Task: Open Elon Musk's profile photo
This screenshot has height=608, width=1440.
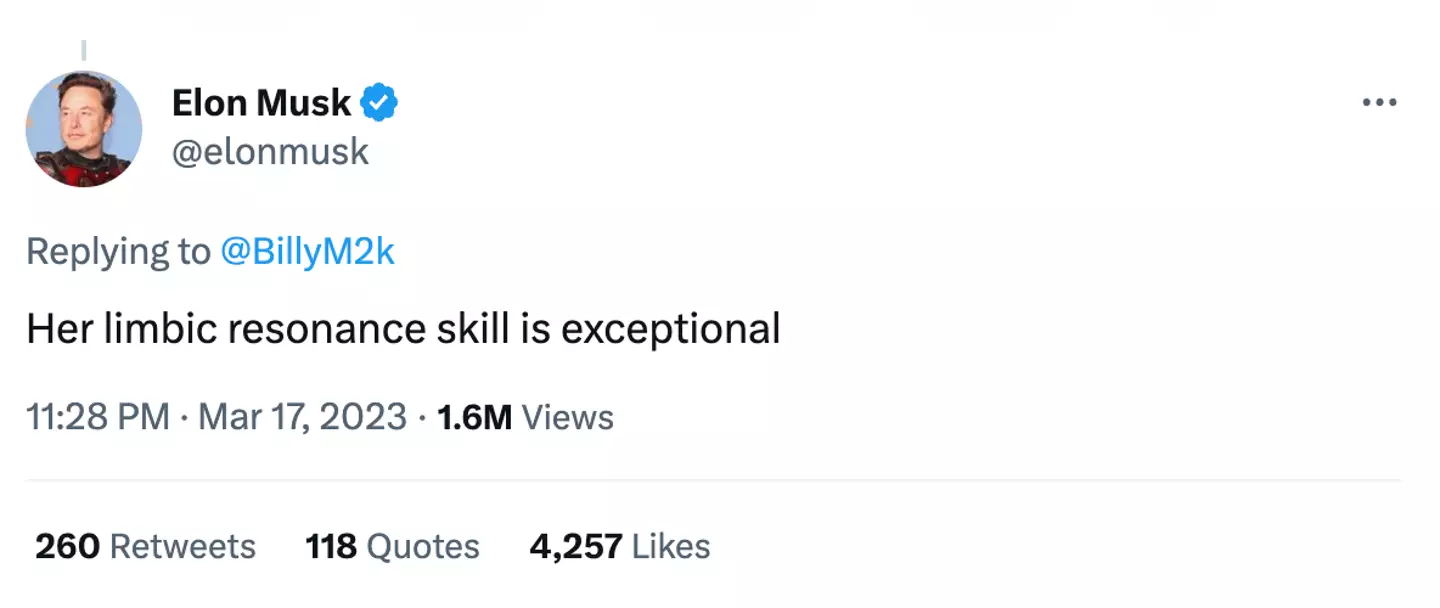Action: pyautogui.click(x=84, y=129)
